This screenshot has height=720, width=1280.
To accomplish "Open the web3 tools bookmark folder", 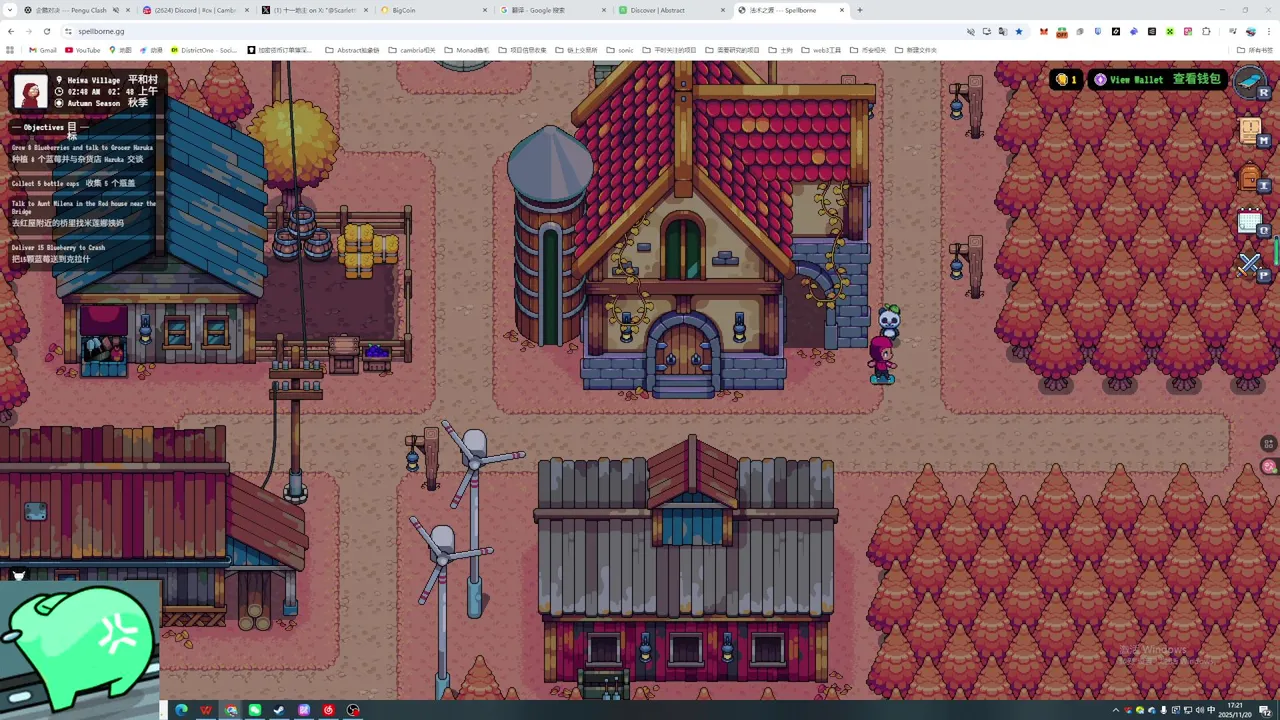I will pos(821,50).
